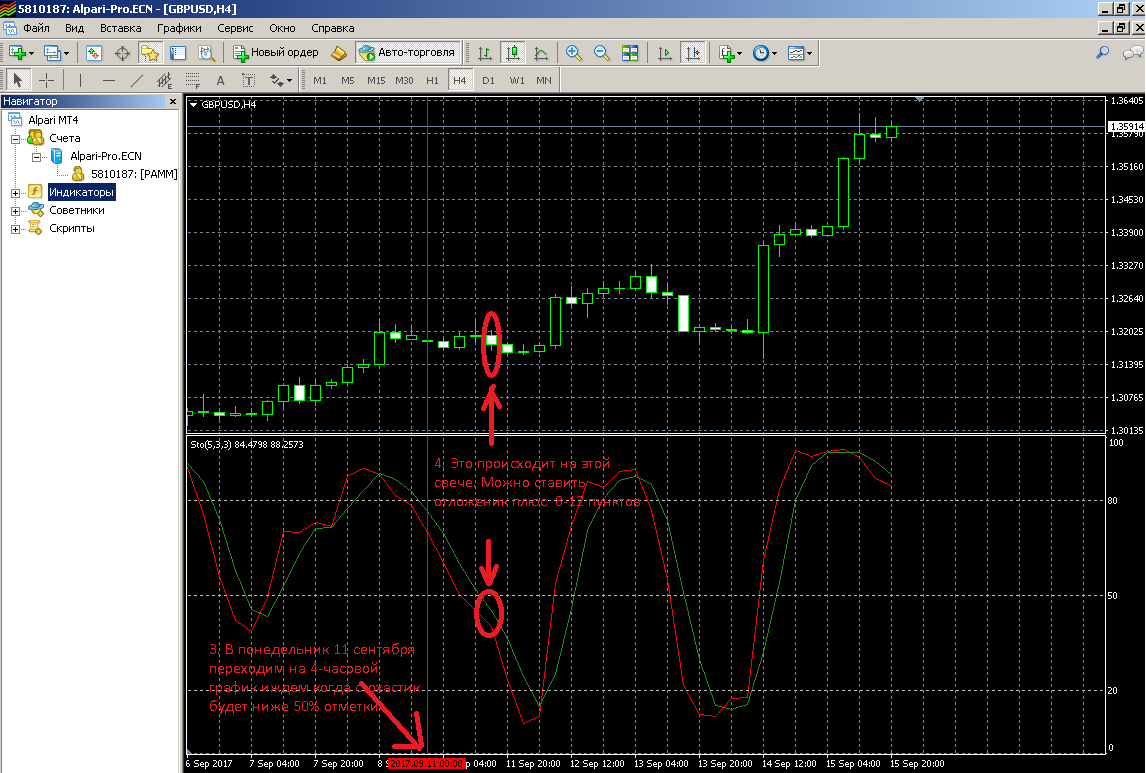1146x773 pixels.
Task: Toggle chart shift button
Action: tap(692, 53)
